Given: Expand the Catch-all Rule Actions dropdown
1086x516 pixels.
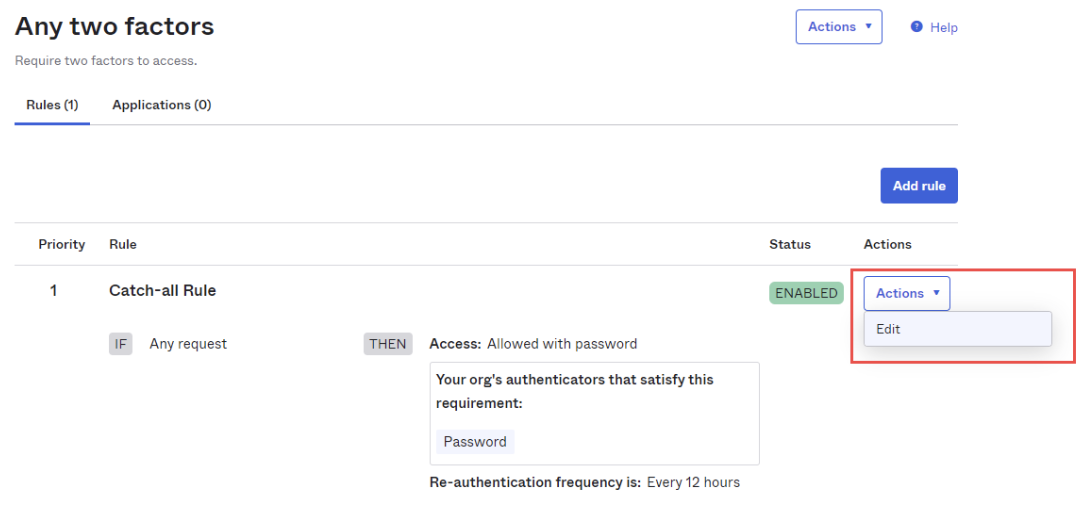Looking at the screenshot, I should pyautogui.click(x=907, y=293).
